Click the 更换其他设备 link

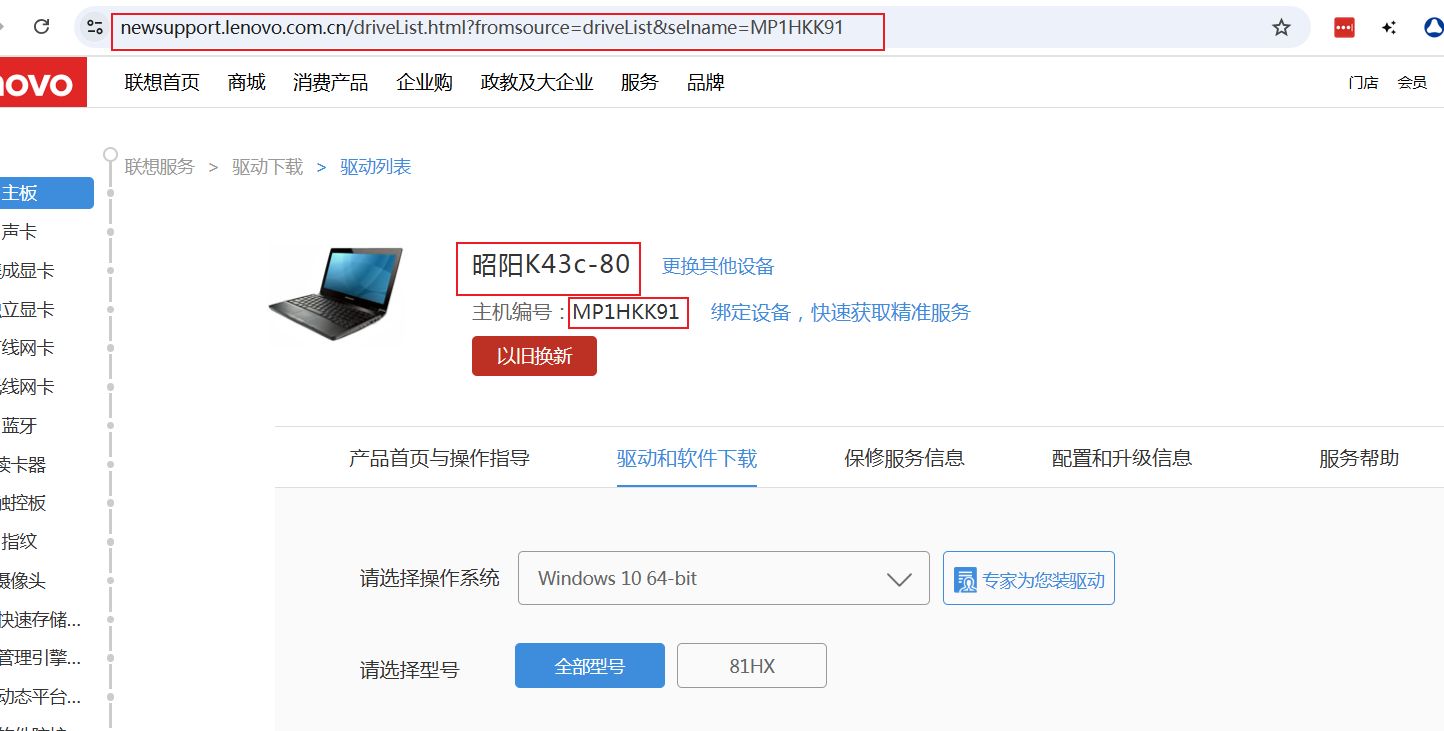718,266
